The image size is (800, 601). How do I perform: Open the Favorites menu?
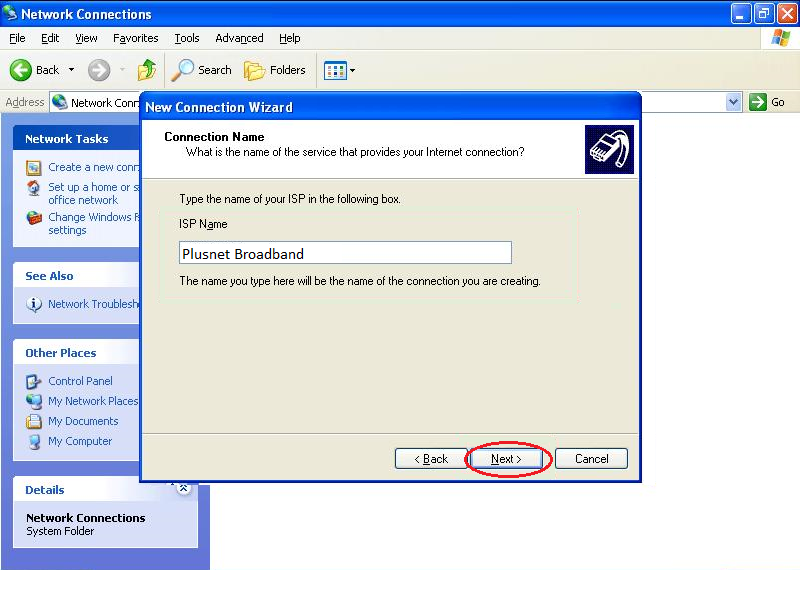[x=136, y=38]
